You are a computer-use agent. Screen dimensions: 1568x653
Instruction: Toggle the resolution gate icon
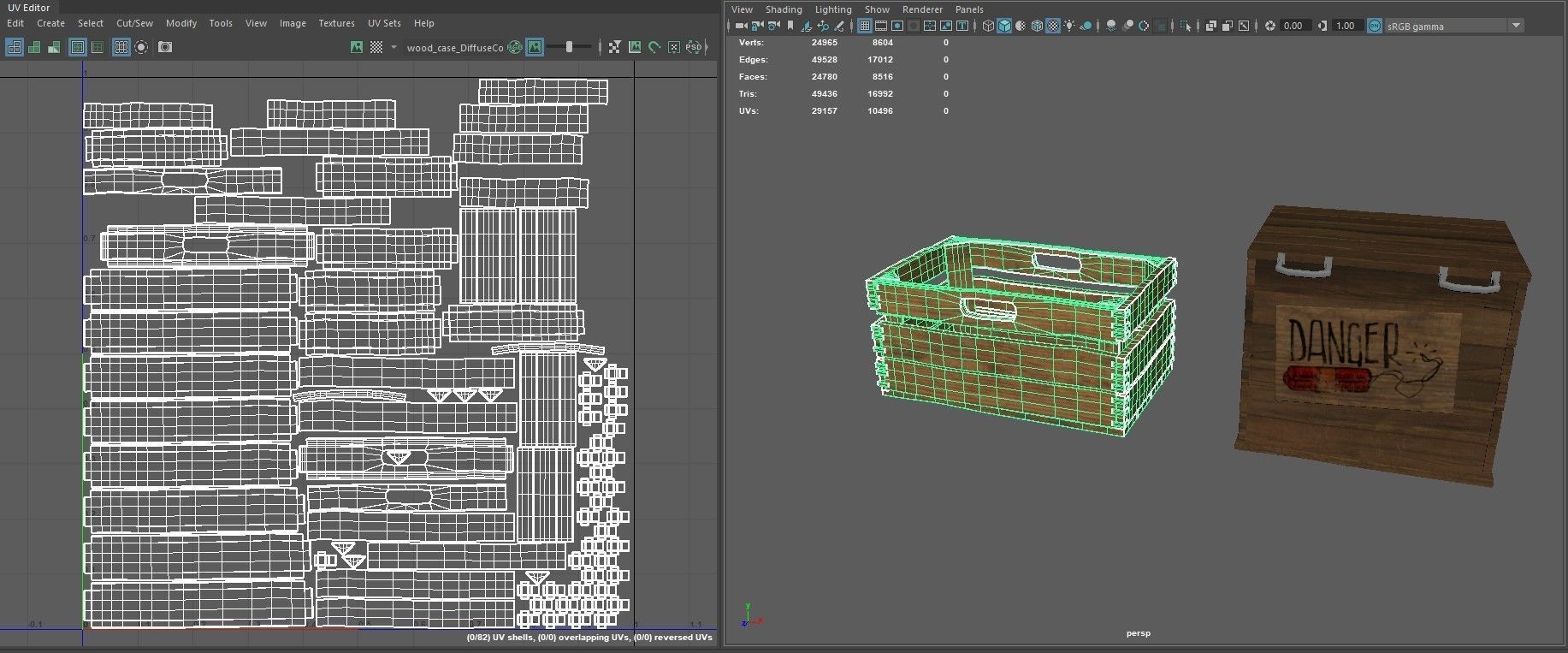896,26
